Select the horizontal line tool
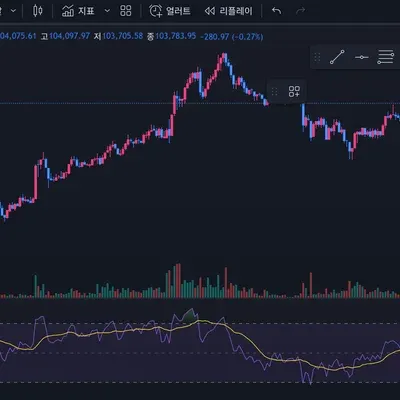 coord(362,57)
